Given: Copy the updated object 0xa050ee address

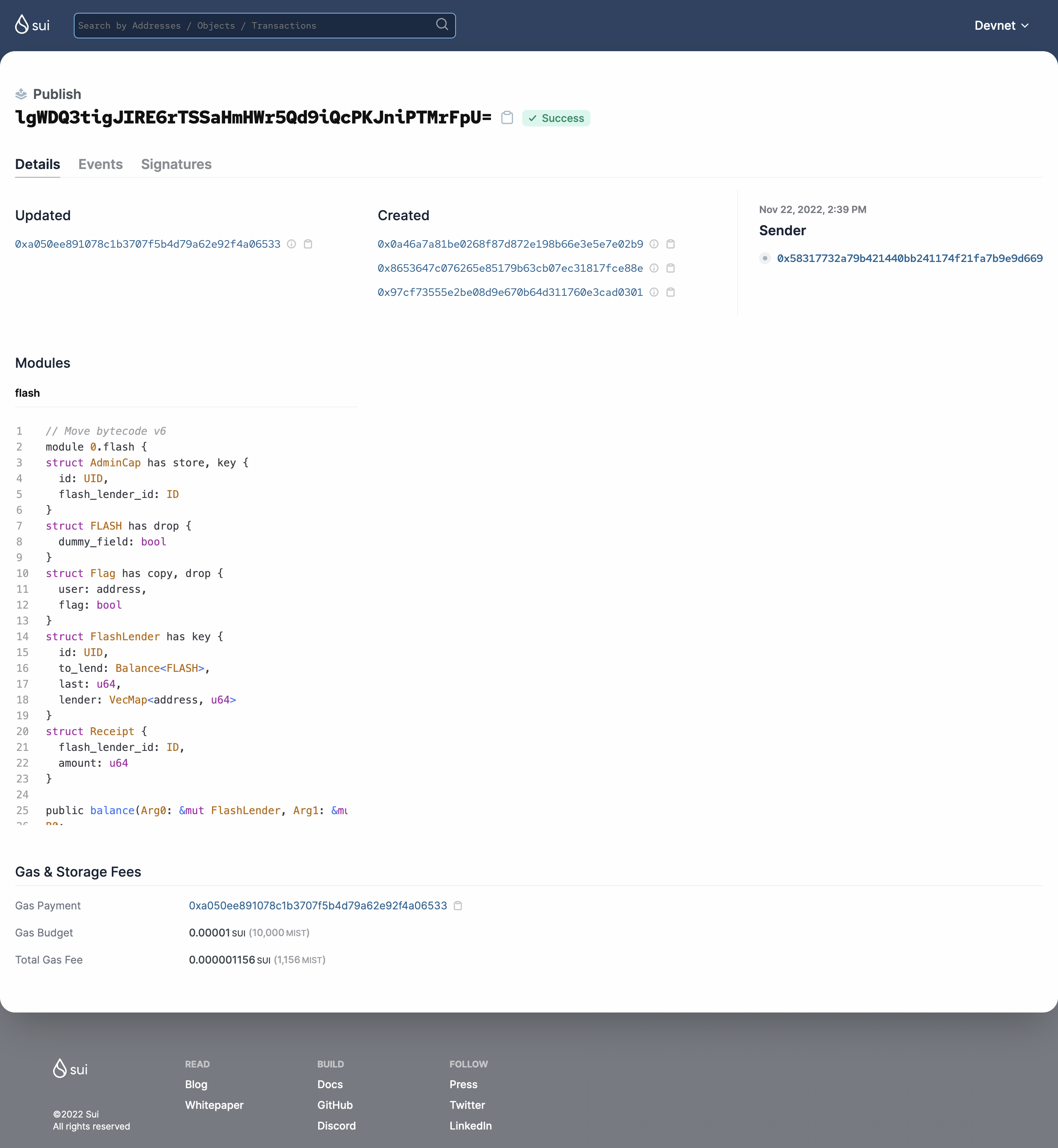Looking at the screenshot, I should 308,244.
